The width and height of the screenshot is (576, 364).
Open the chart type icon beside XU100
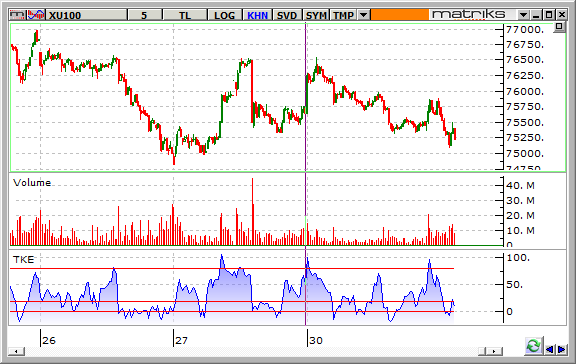coord(36,15)
